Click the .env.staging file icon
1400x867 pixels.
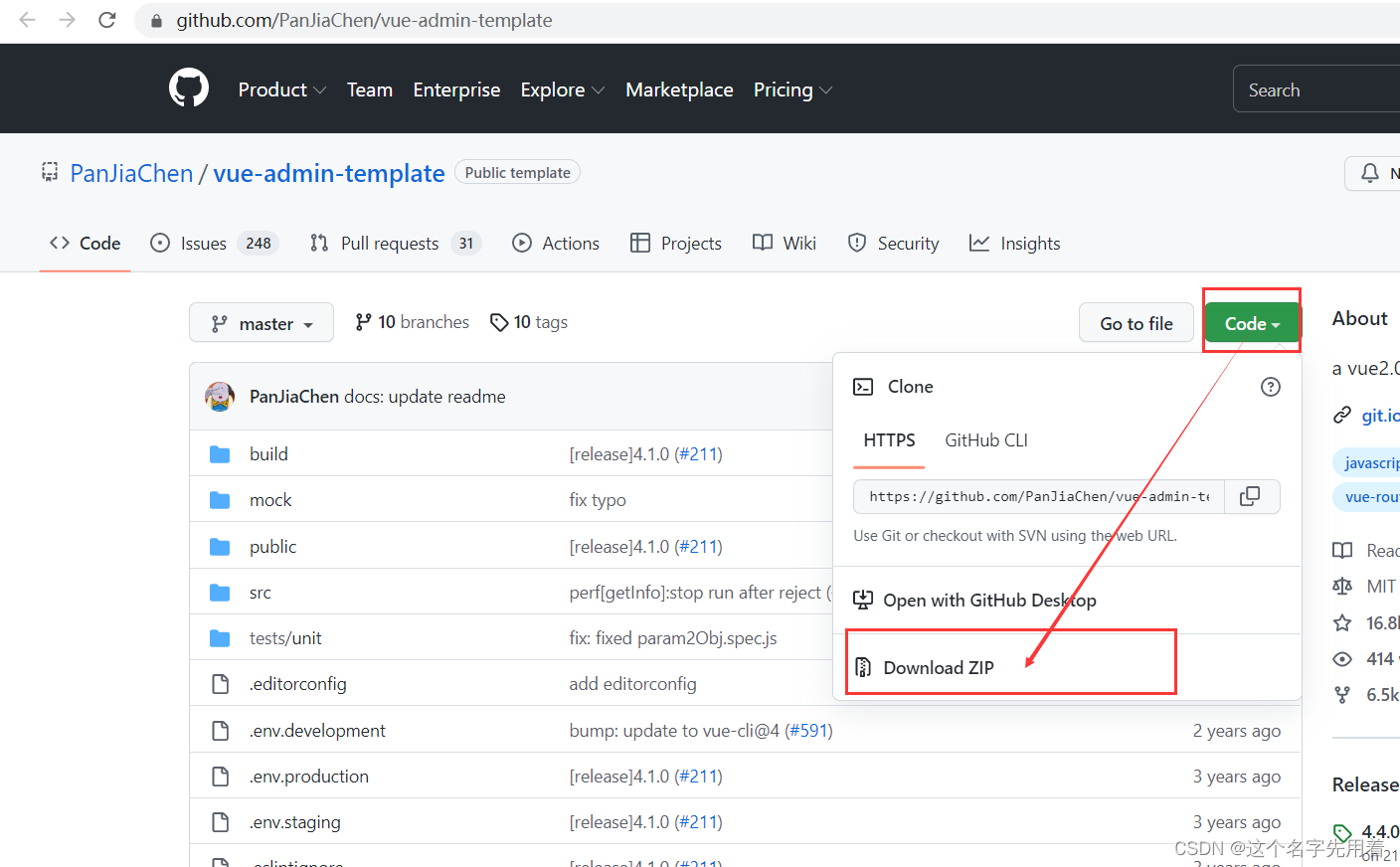tap(220, 822)
